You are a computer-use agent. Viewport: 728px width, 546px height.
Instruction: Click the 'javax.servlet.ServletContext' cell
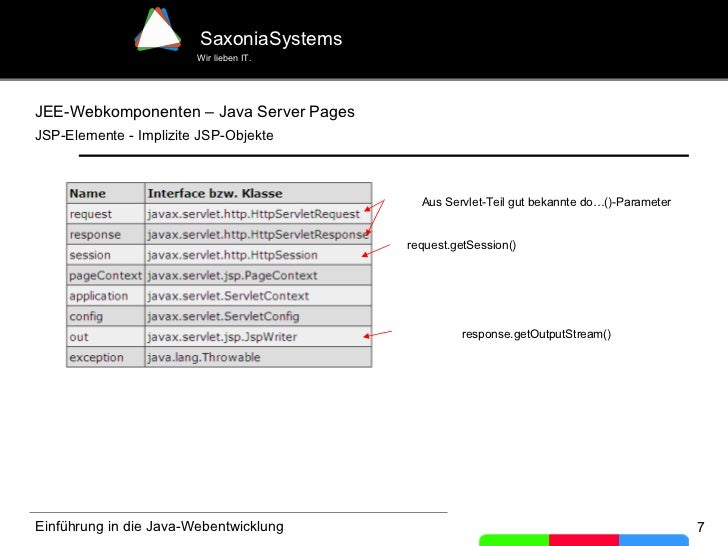click(x=258, y=296)
